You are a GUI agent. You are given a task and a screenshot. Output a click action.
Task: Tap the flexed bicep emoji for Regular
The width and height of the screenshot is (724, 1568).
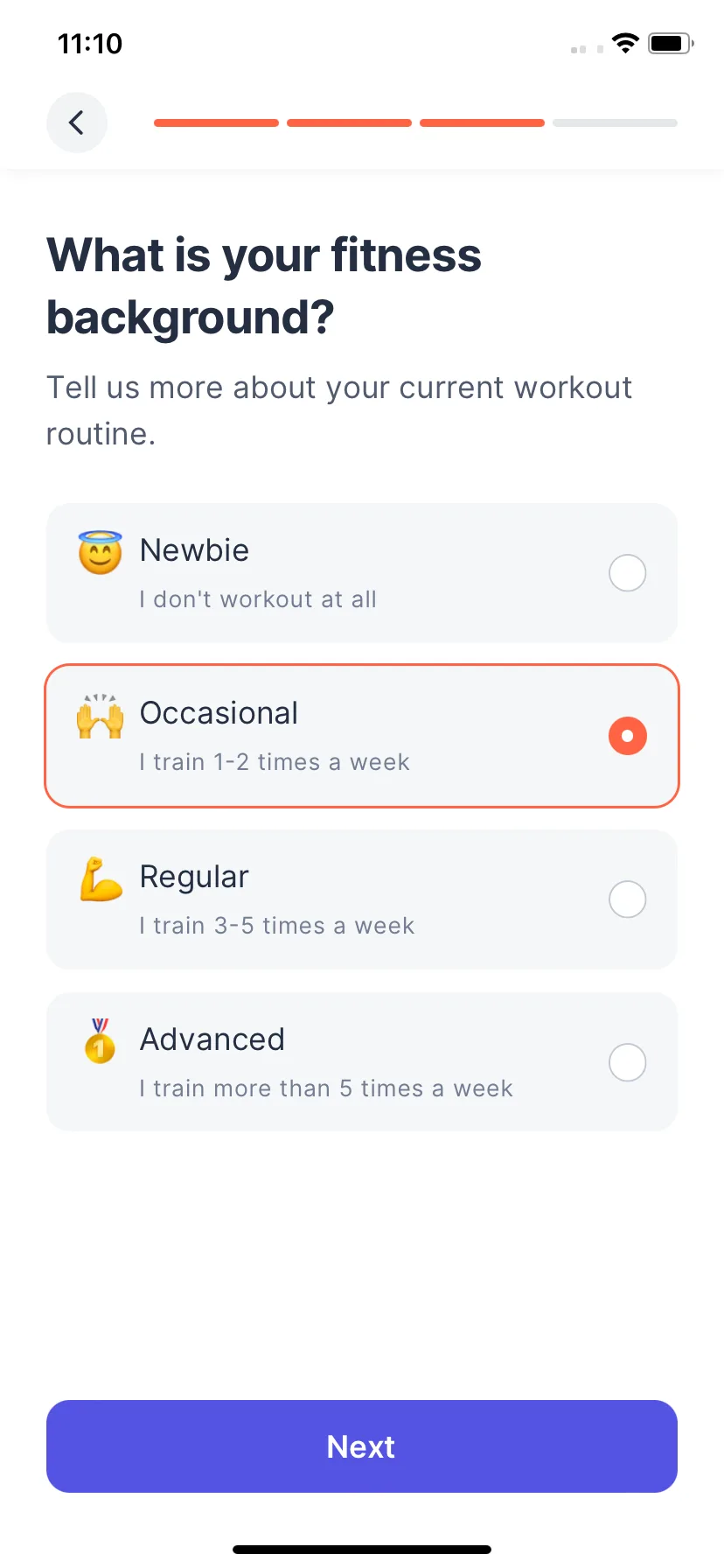click(101, 879)
